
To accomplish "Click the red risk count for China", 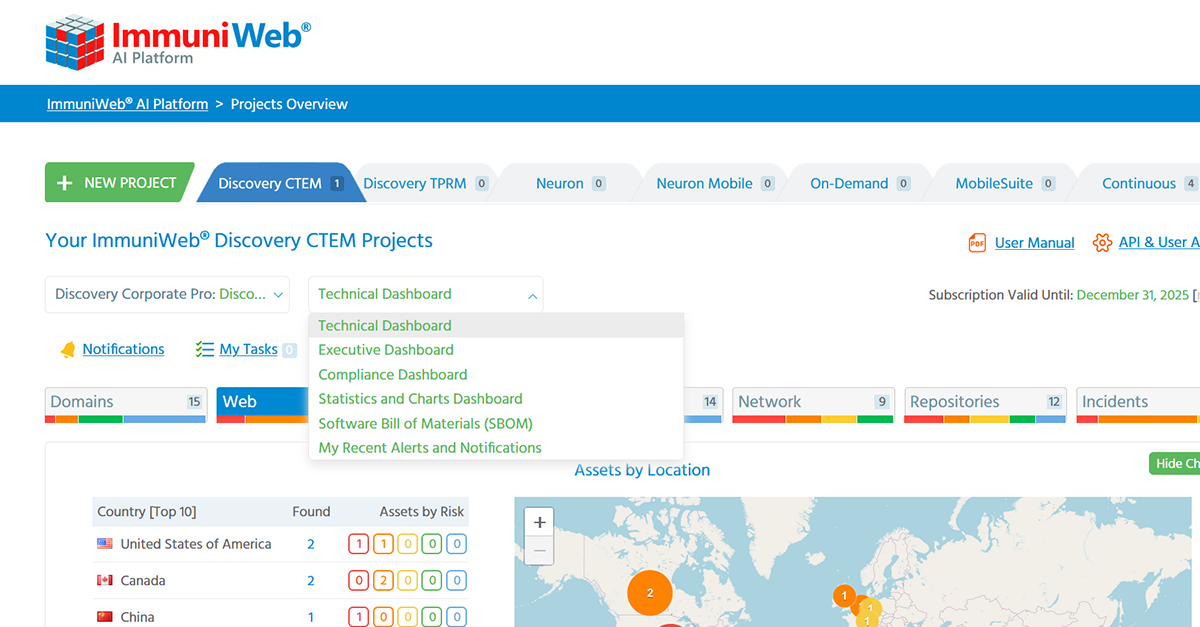I will pyautogui.click(x=358, y=617).
